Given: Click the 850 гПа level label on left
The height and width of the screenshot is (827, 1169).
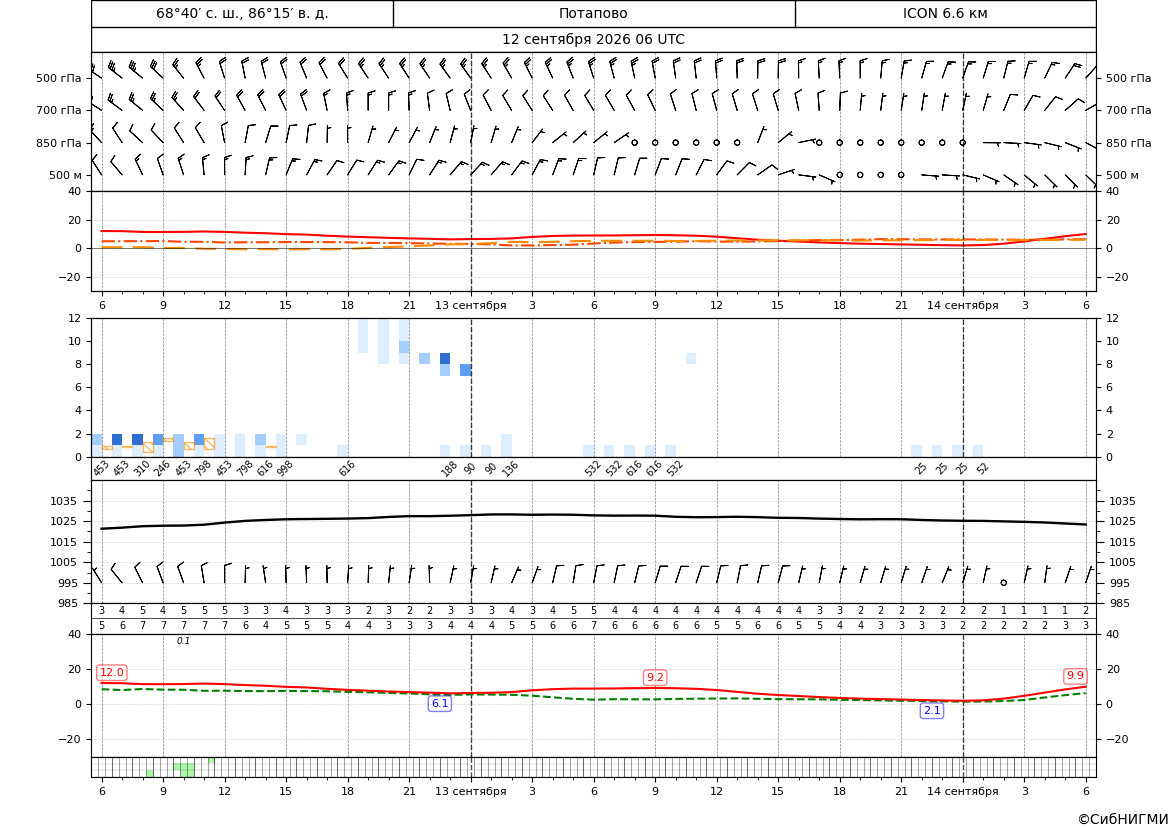Looking at the screenshot, I should (x=59, y=143).
